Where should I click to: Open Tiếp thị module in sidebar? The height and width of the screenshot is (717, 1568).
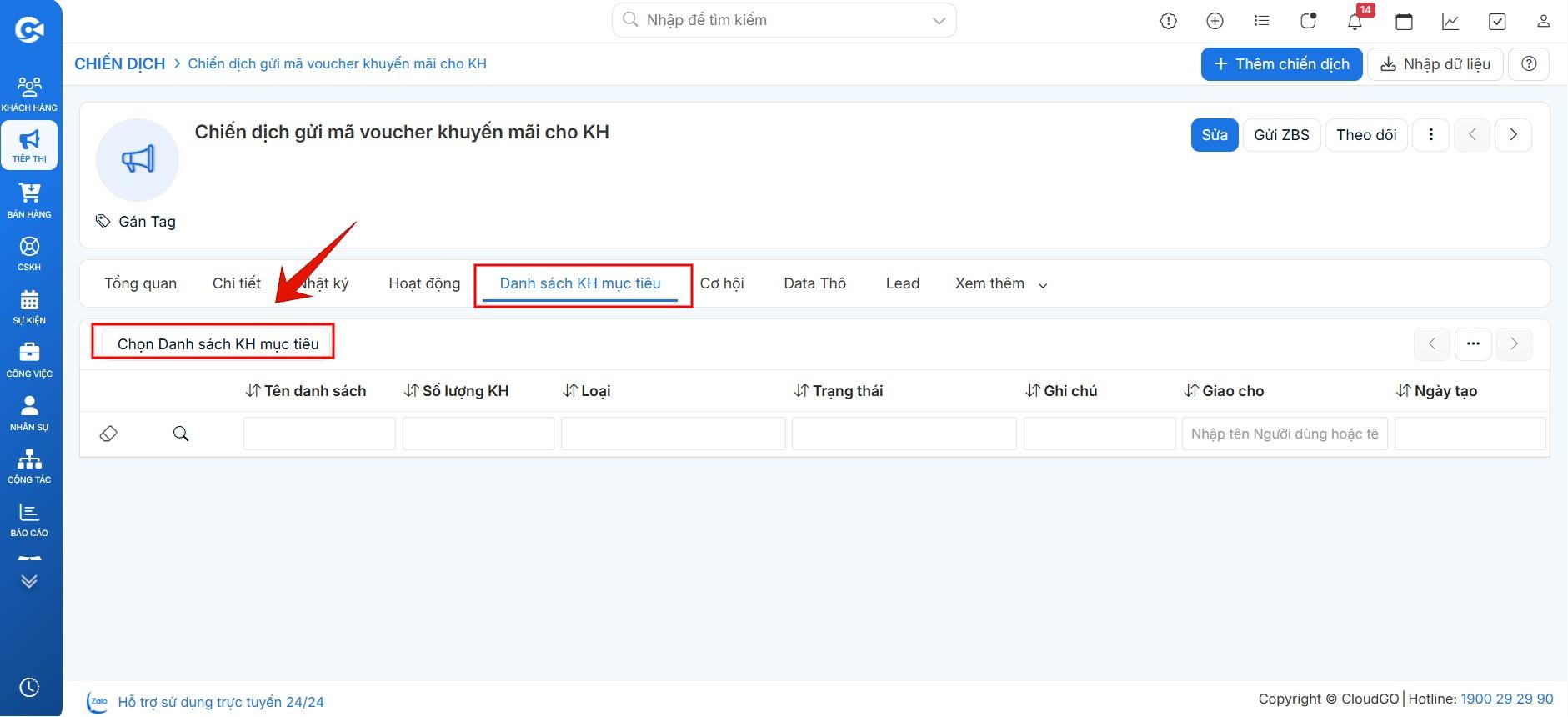coord(29,146)
